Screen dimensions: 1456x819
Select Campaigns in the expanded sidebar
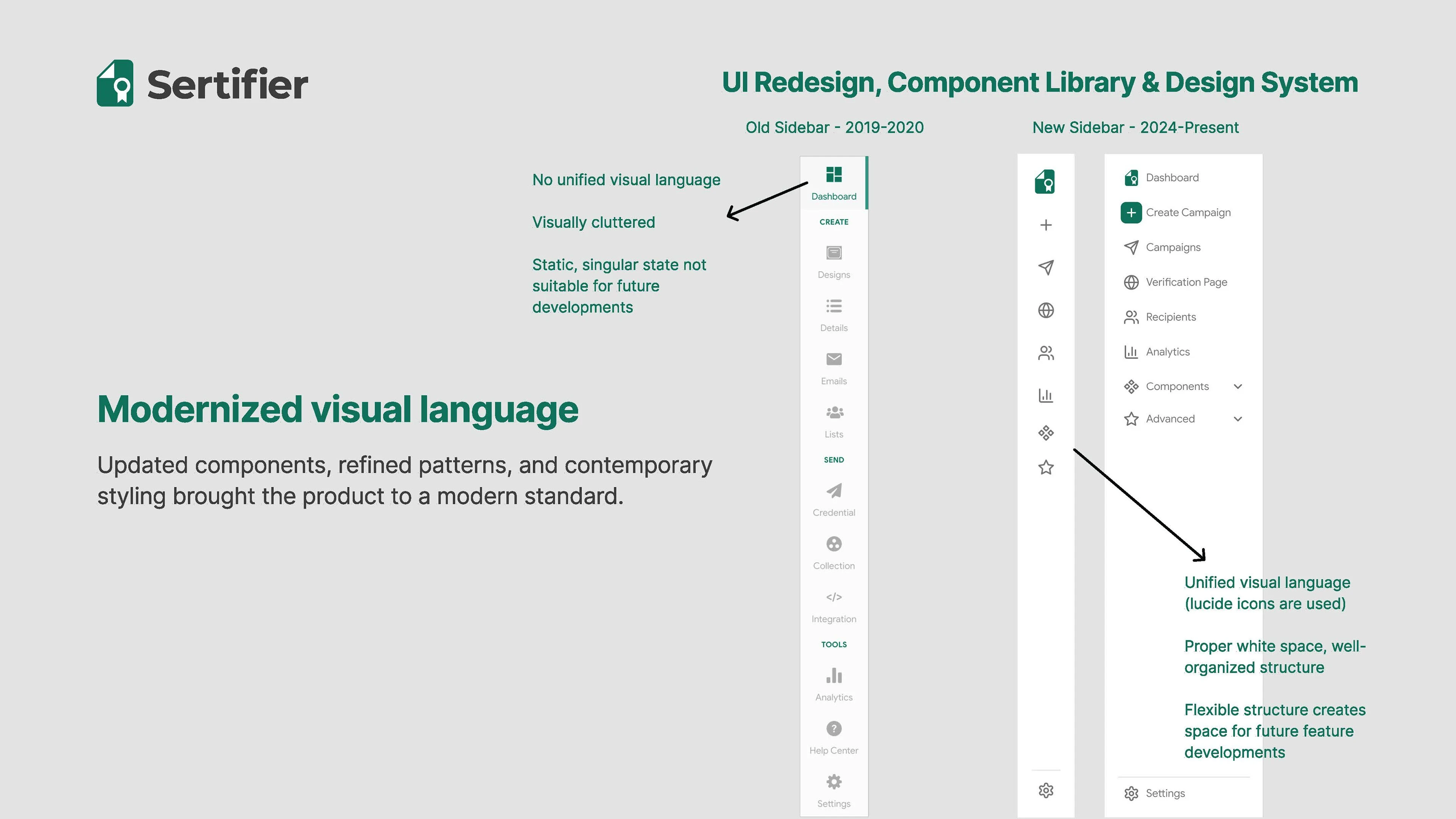point(1173,248)
